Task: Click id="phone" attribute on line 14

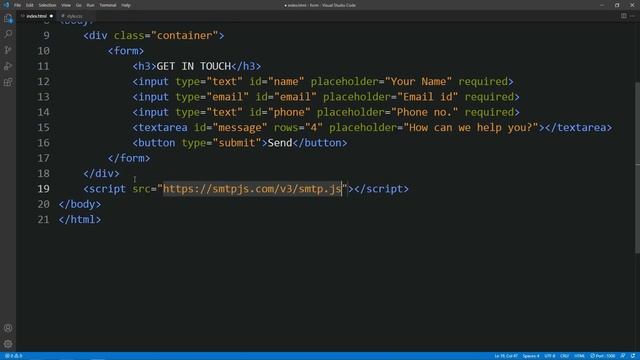Action: 280,112
